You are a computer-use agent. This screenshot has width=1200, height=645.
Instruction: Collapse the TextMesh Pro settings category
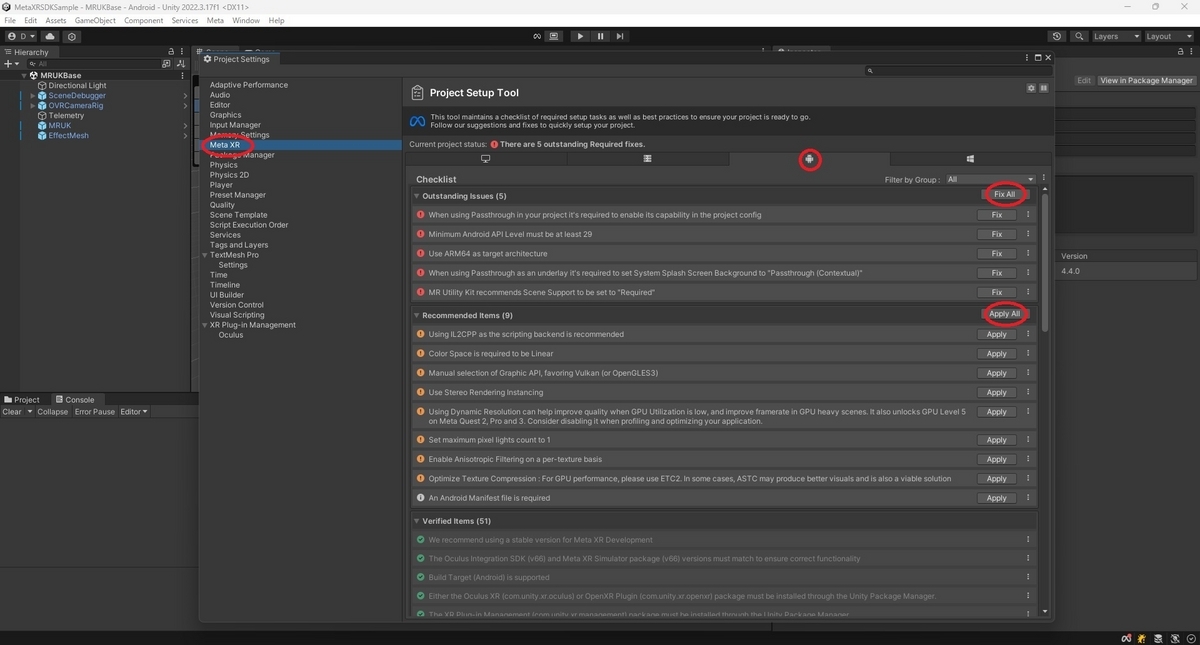point(205,255)
